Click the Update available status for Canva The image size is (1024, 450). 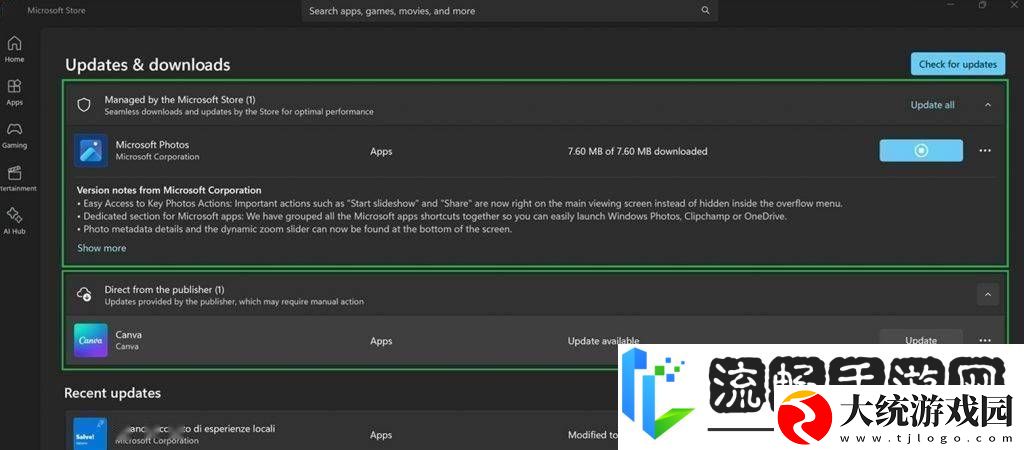(603, 340)
